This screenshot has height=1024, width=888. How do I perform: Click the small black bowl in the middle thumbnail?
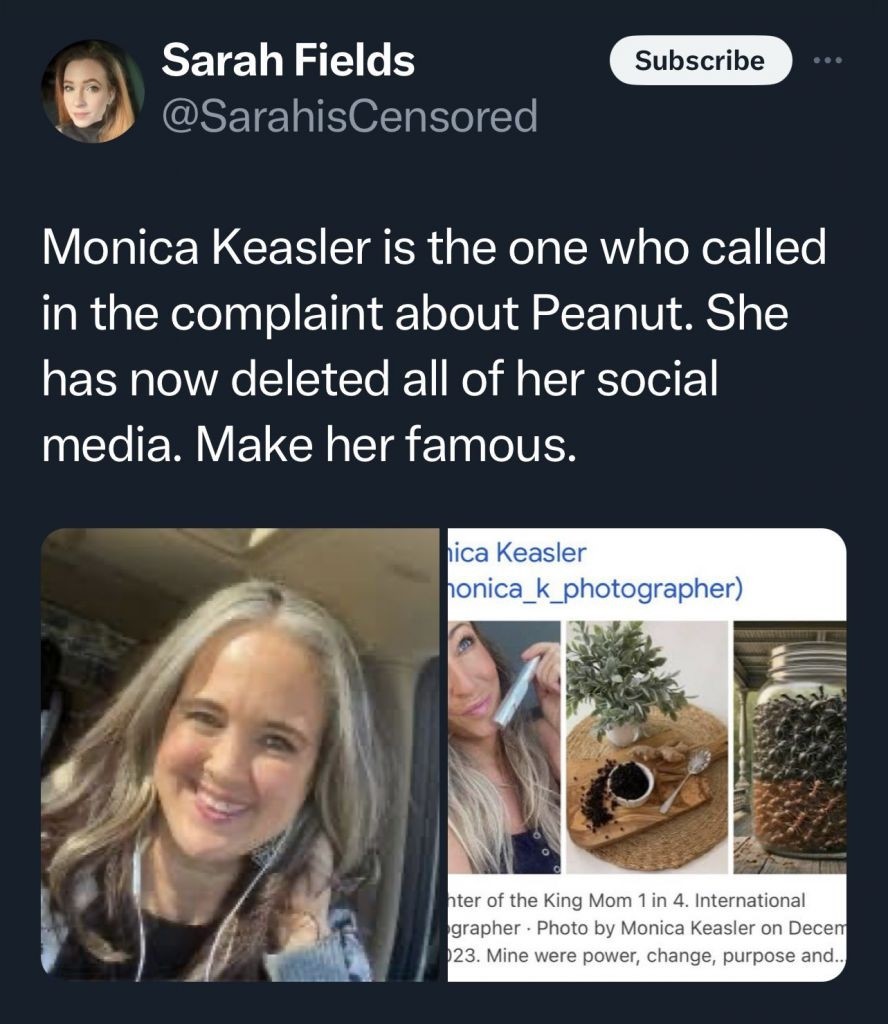point(629,781)
